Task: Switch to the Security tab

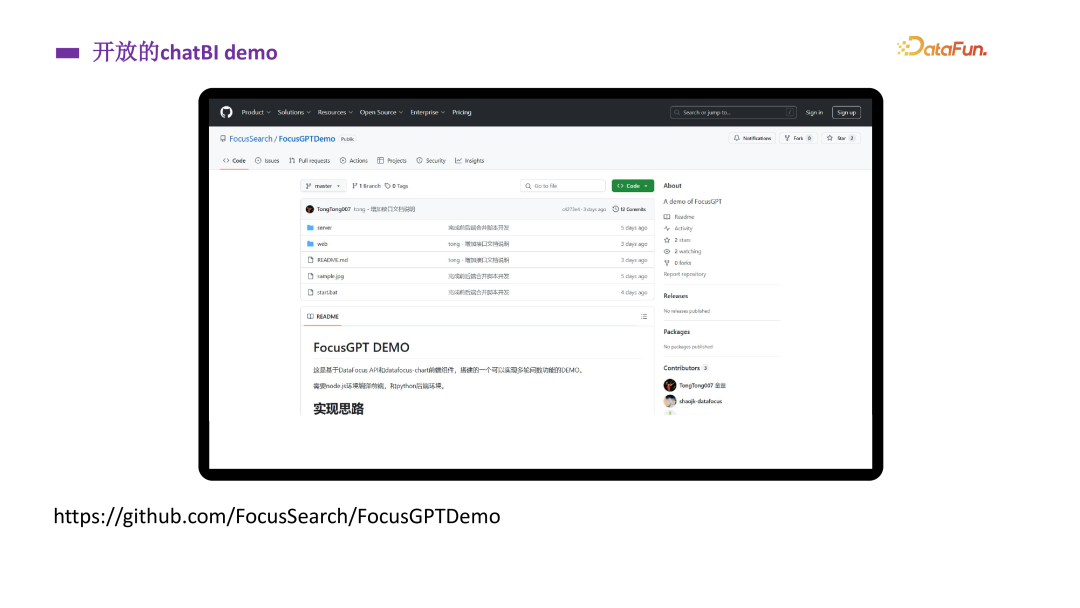Action: pyautogui.click(x=431, y=160)
